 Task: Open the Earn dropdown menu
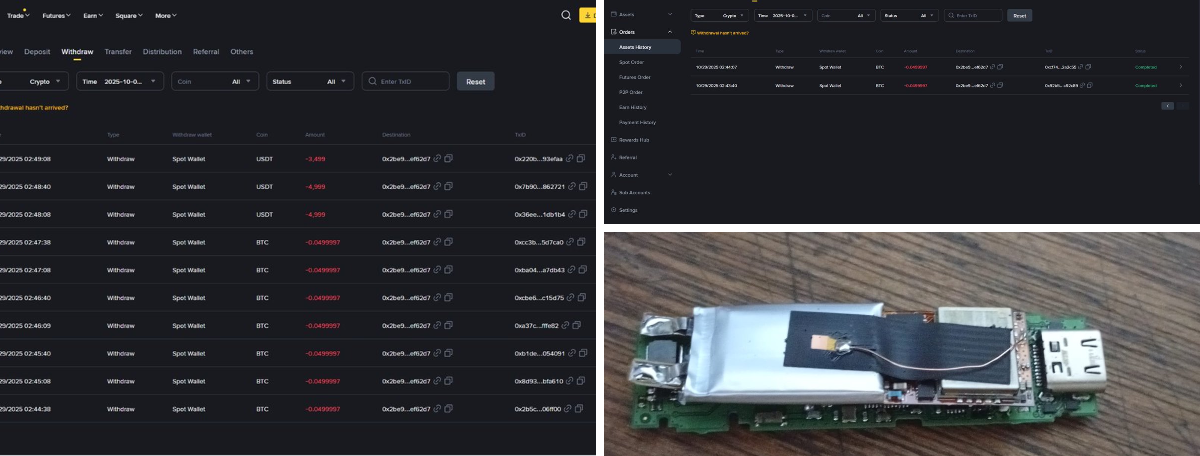[x=95, y=15]
